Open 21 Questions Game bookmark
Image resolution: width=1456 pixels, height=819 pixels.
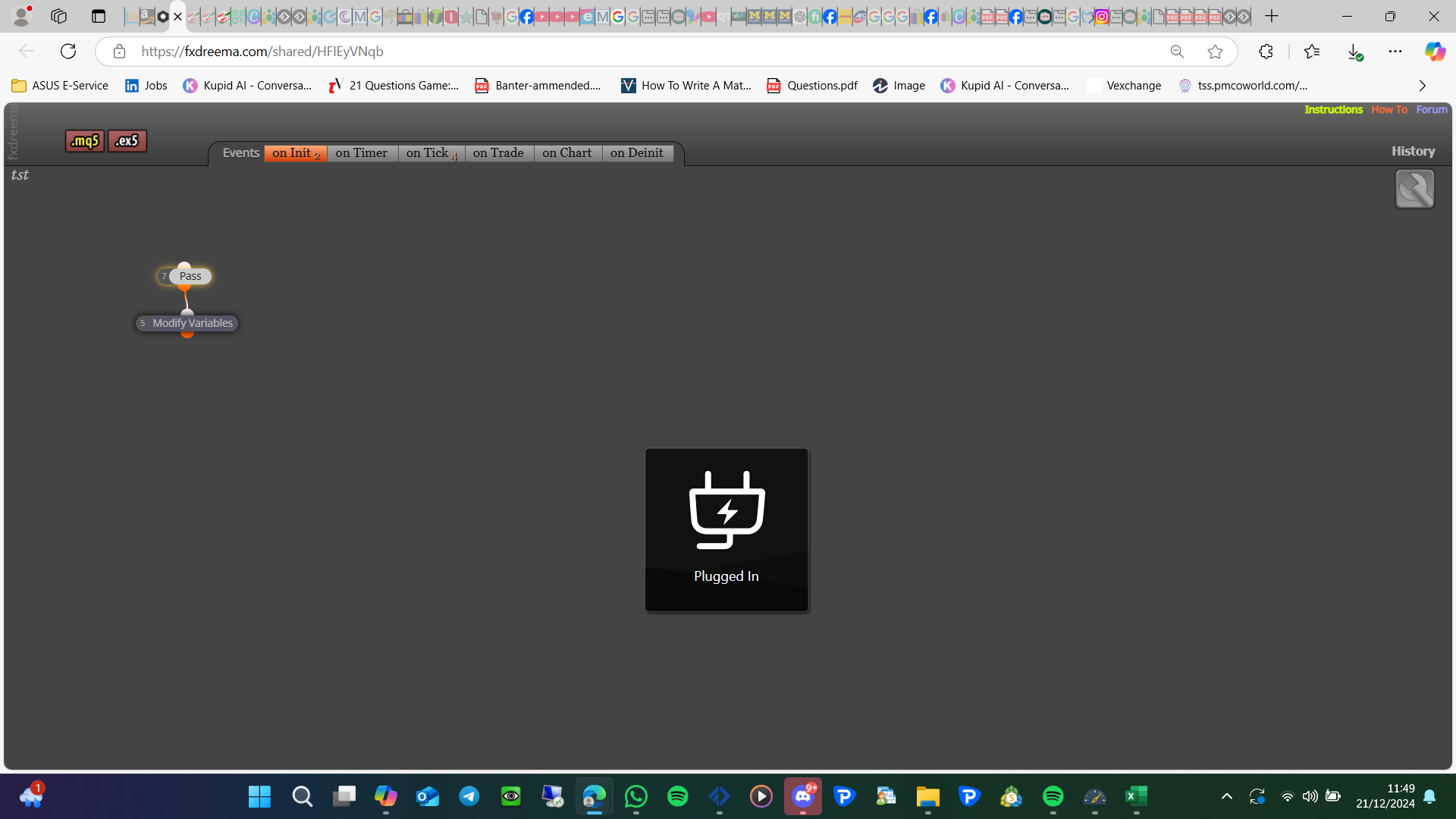pos(394,86)
